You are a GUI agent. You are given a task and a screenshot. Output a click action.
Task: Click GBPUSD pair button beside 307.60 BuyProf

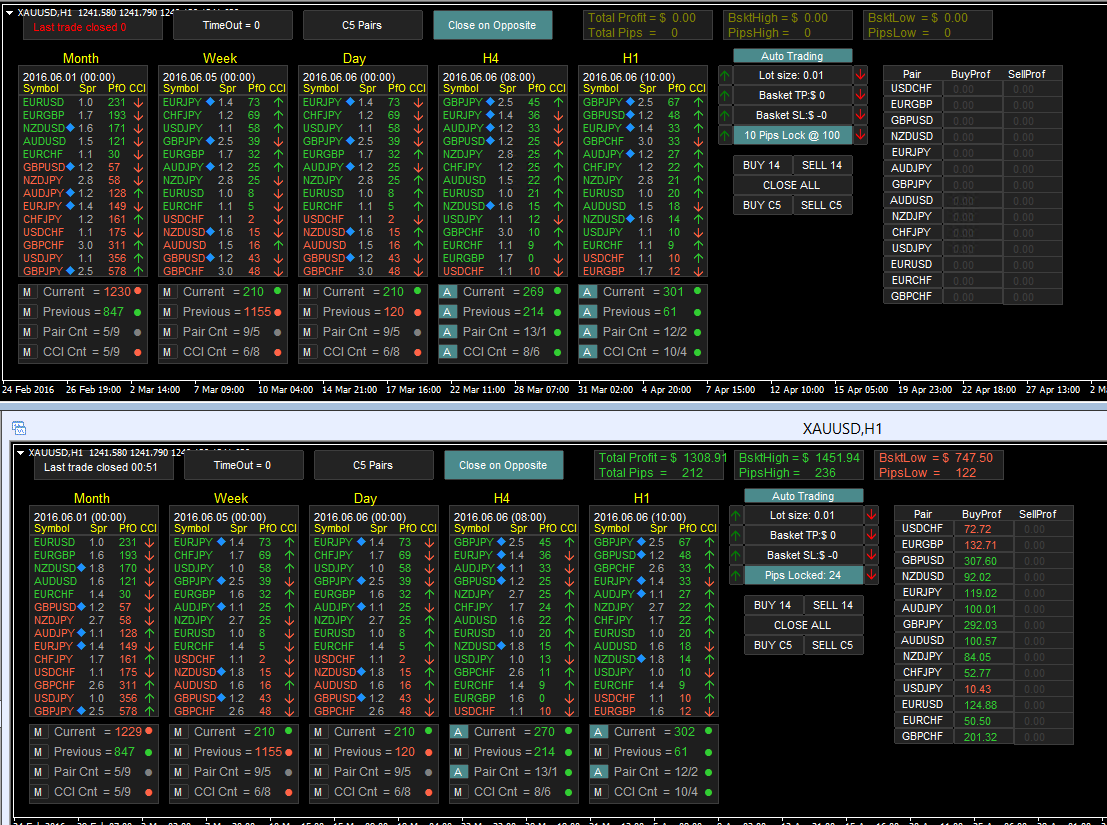(923, 560)
